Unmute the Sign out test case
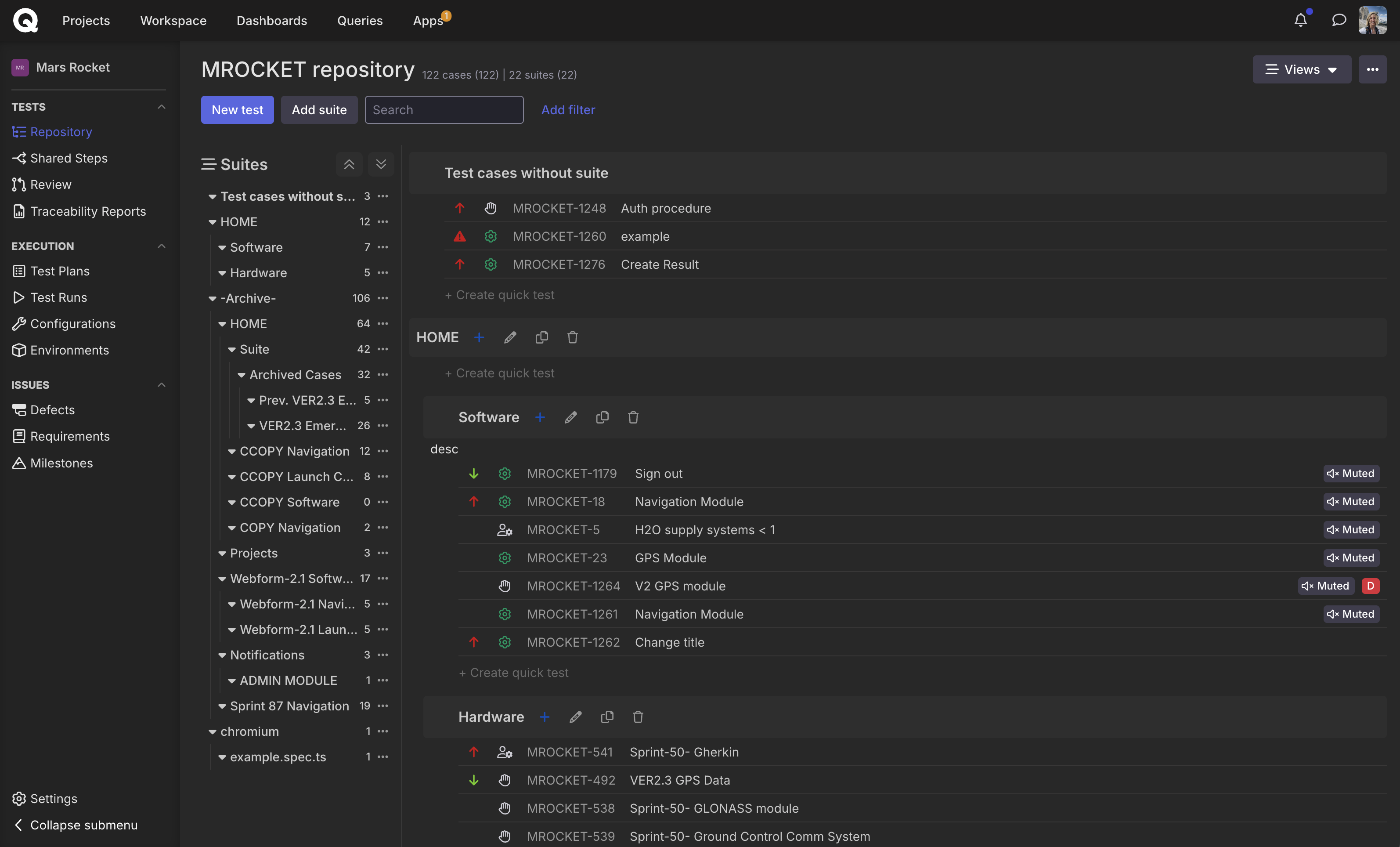1400x847 pixels. click(1351, 473)
